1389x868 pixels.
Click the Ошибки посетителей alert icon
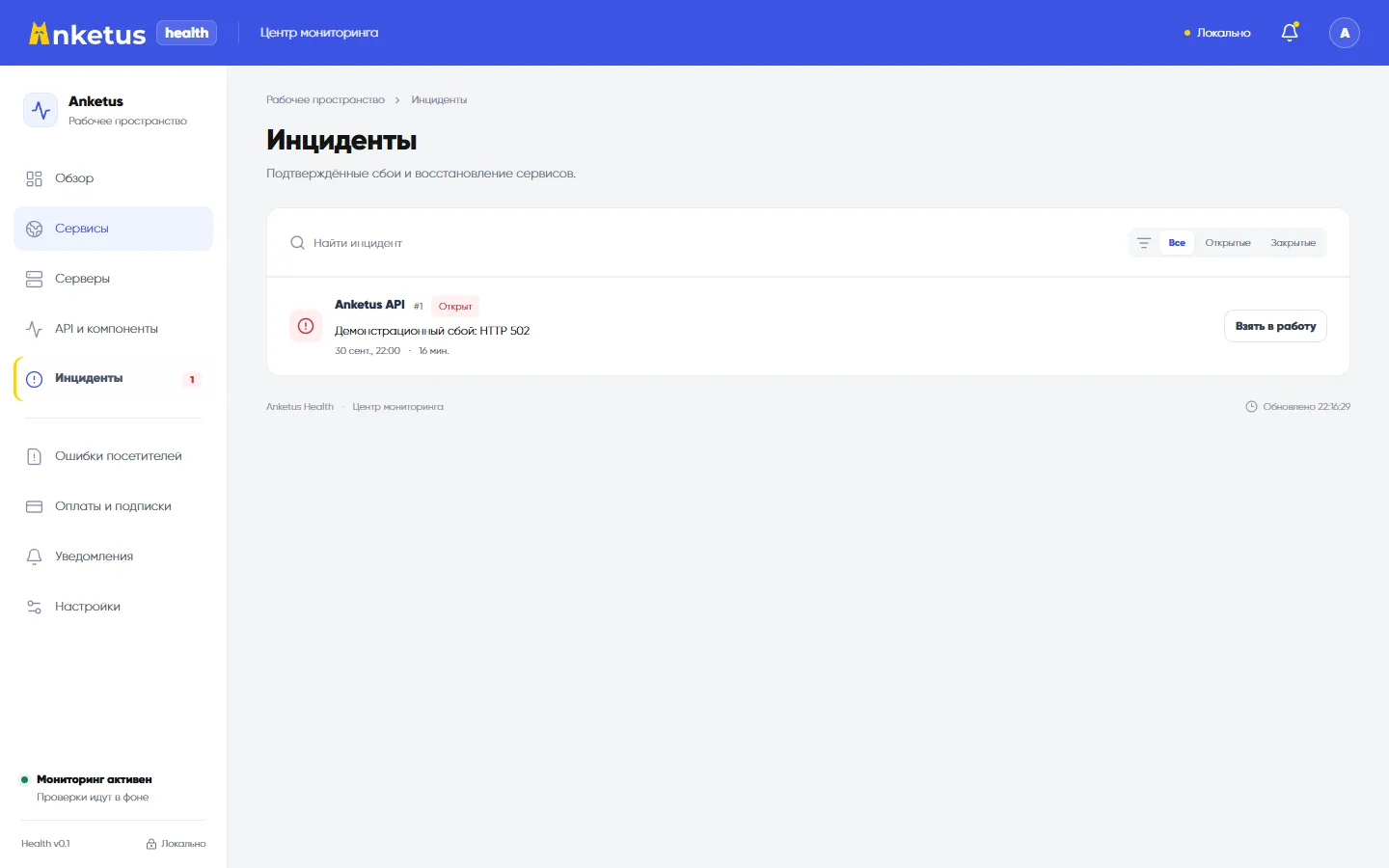(35, 456)
